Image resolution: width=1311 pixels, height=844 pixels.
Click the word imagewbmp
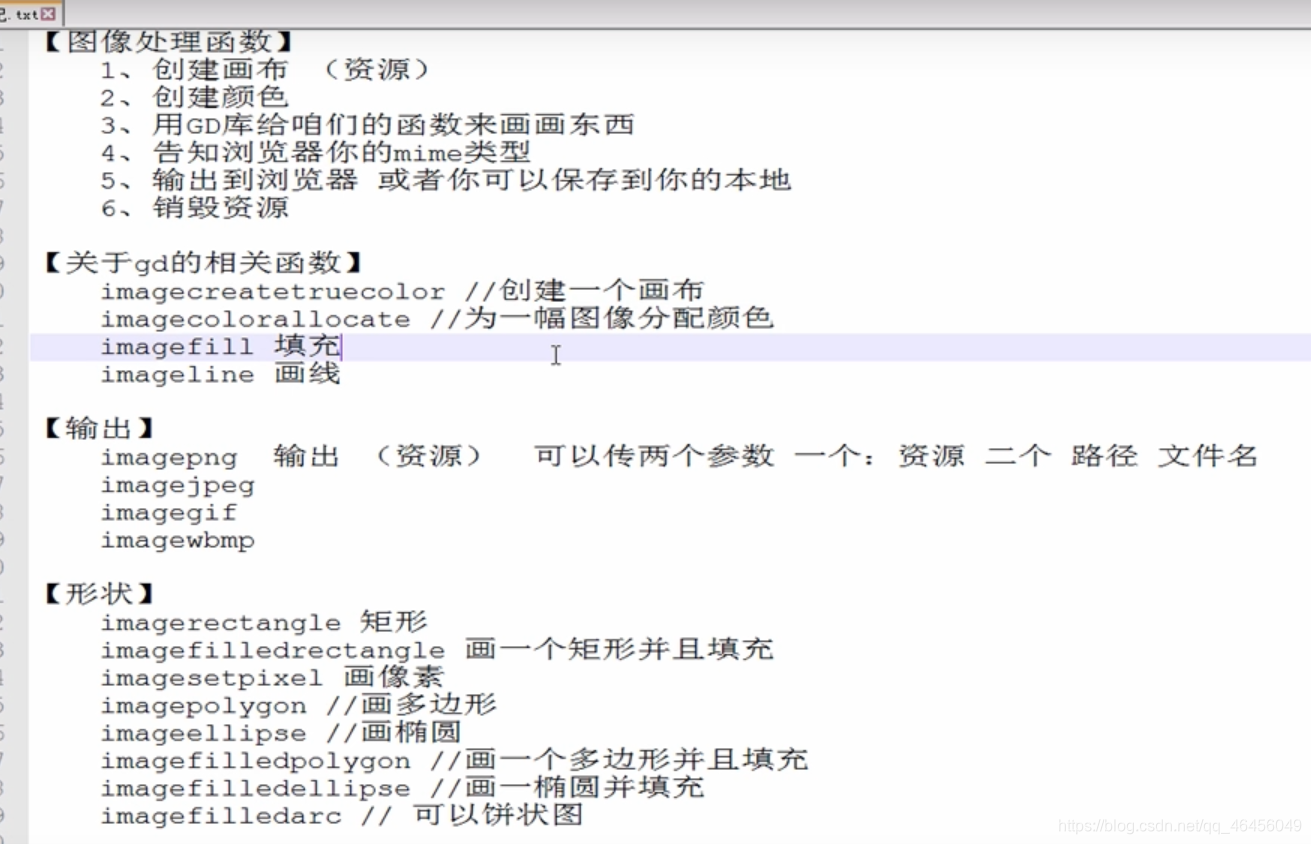coord(177,541)
